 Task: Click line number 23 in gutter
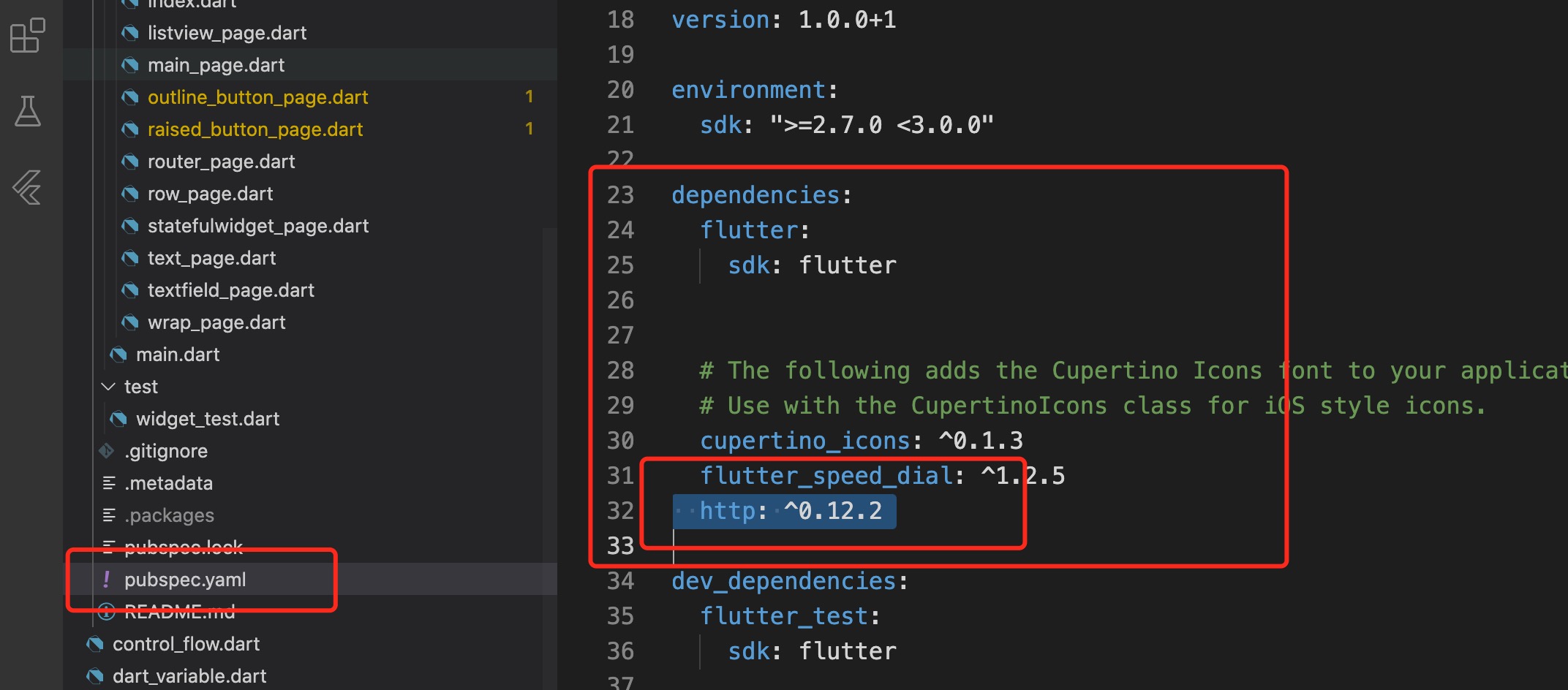click(x=620, y=195)
